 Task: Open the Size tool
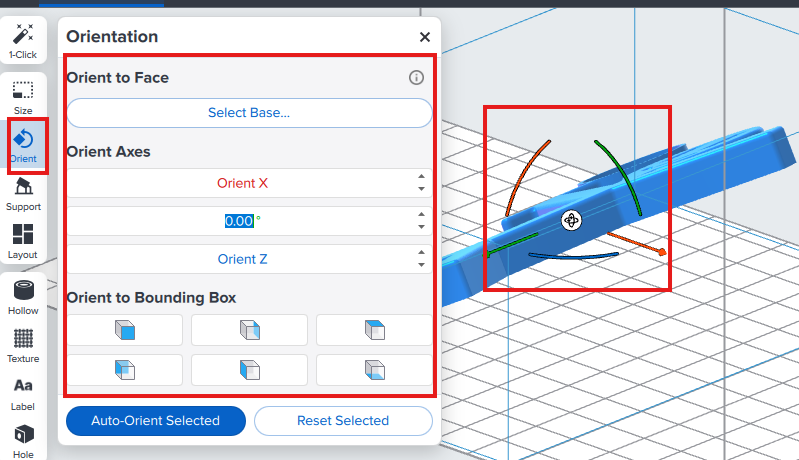point(23,96)
